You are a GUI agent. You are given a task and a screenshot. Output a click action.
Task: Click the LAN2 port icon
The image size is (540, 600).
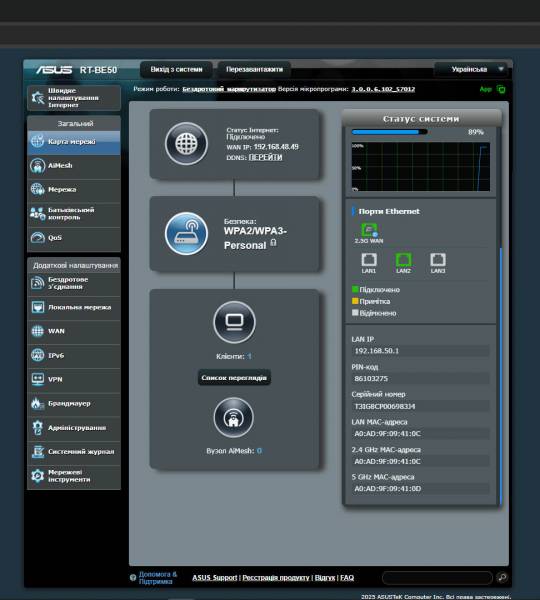point(403,260)
